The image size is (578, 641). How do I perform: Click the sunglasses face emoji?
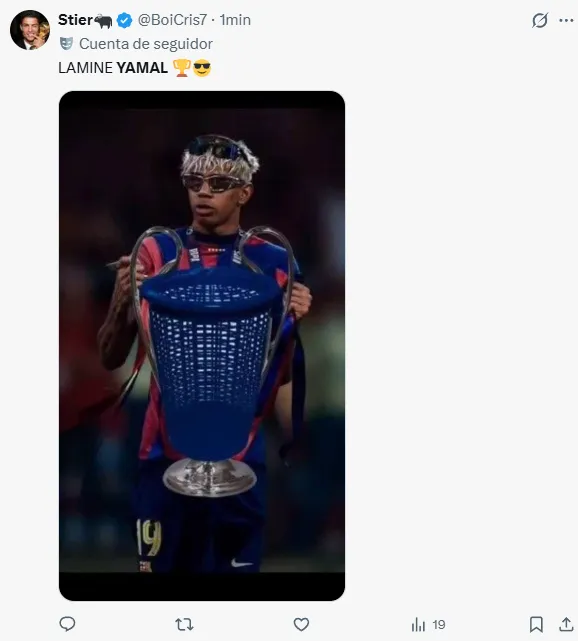pos(202,68)
